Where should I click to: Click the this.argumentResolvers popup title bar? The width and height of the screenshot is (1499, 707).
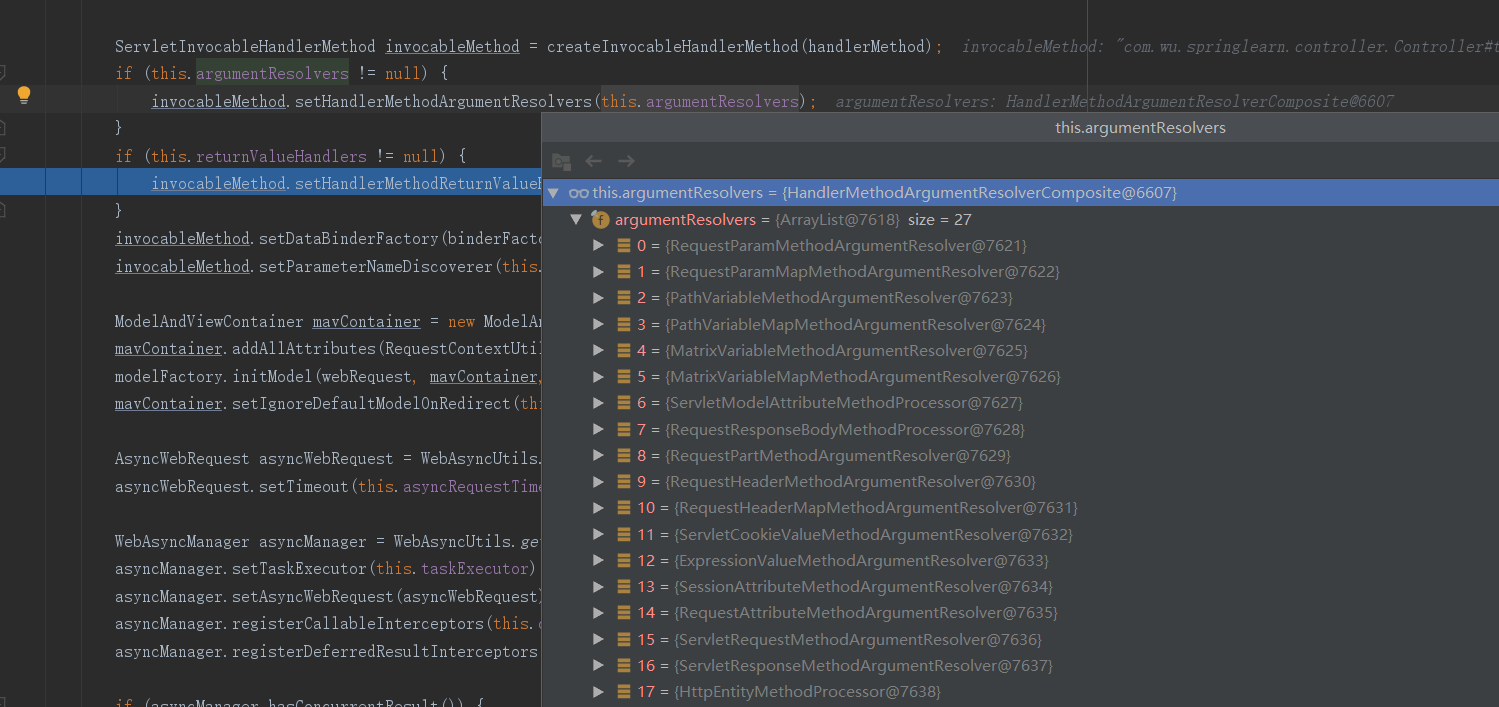(1020, 128)
